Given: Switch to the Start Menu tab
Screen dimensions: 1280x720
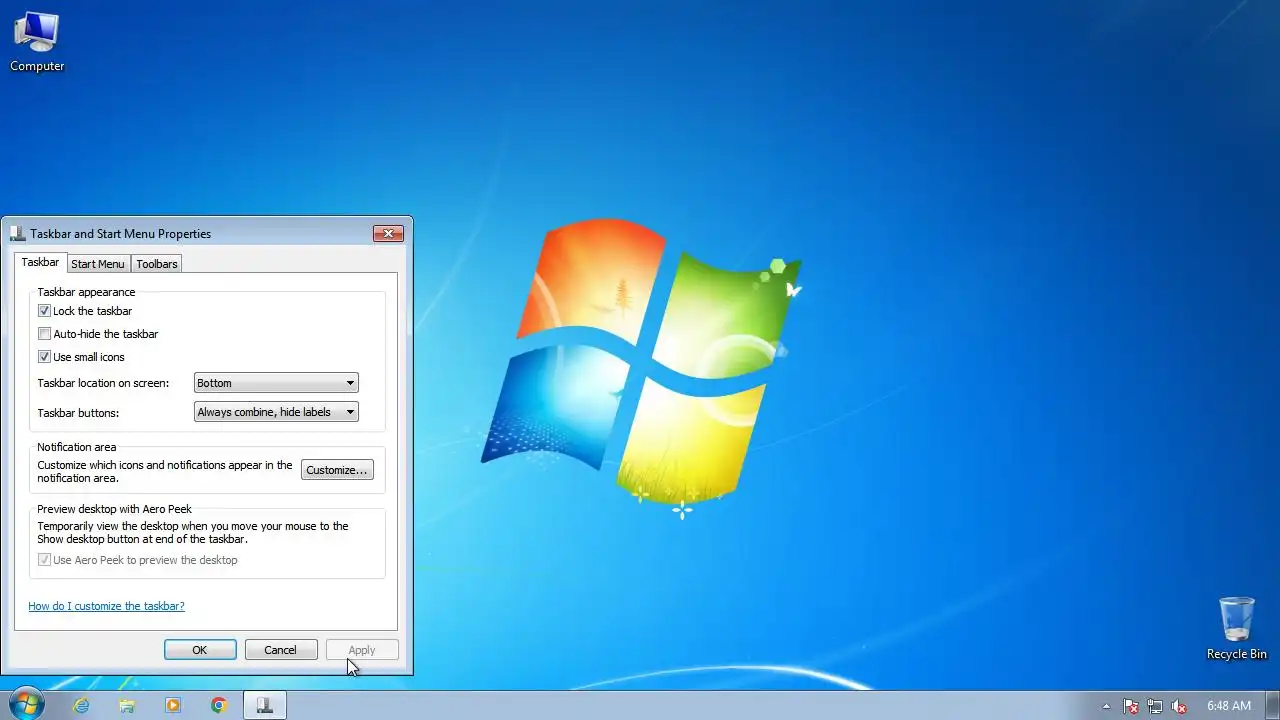Looking at the screenshot, I should click(98, 264).
